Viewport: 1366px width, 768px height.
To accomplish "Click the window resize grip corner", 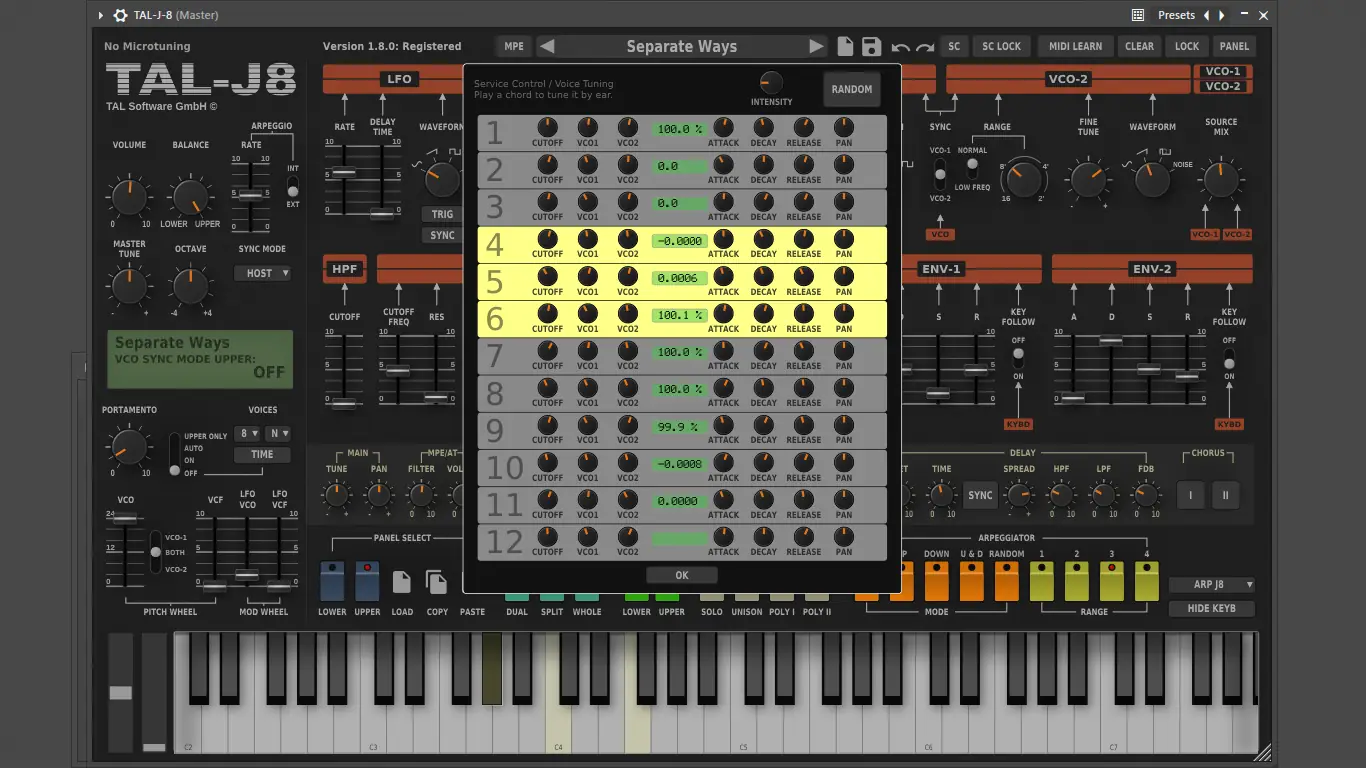I will [x=1263, y=753].
